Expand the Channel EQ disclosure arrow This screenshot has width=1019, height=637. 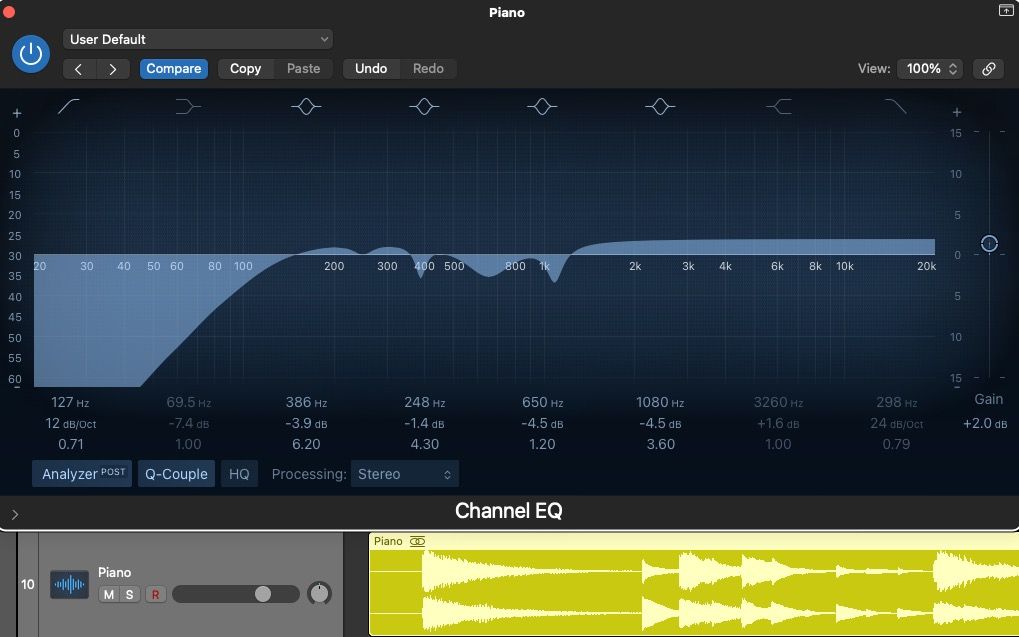pyautogui.click(x=15, y=514)
